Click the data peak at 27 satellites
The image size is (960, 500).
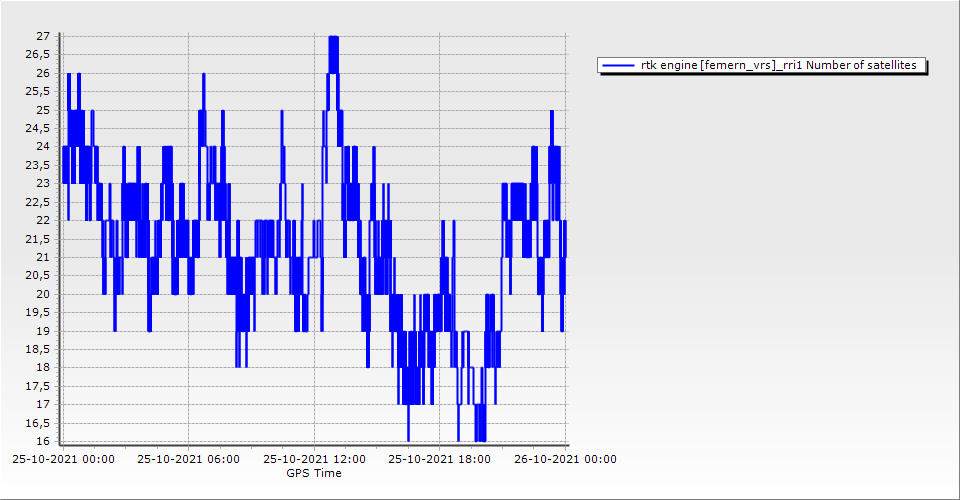coord(334,38)
